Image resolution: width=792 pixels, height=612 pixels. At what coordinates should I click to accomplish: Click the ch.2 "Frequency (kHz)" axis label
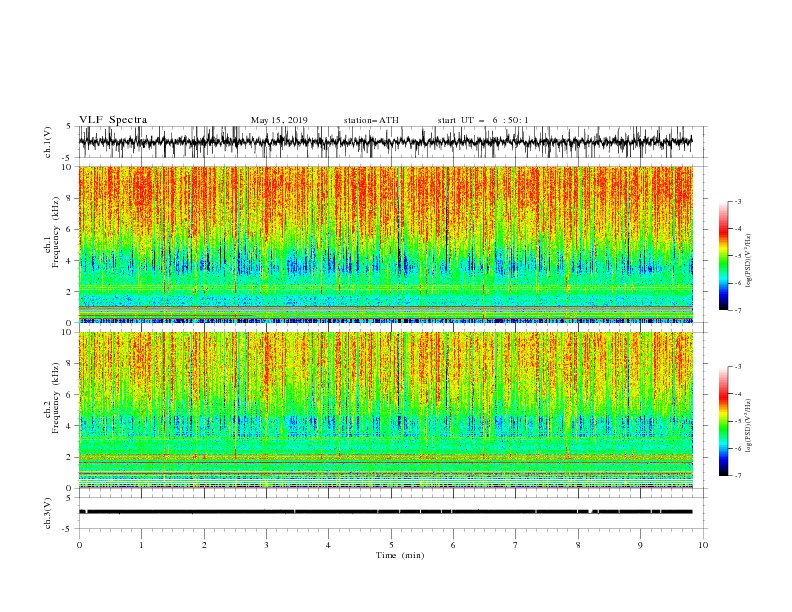56,397
